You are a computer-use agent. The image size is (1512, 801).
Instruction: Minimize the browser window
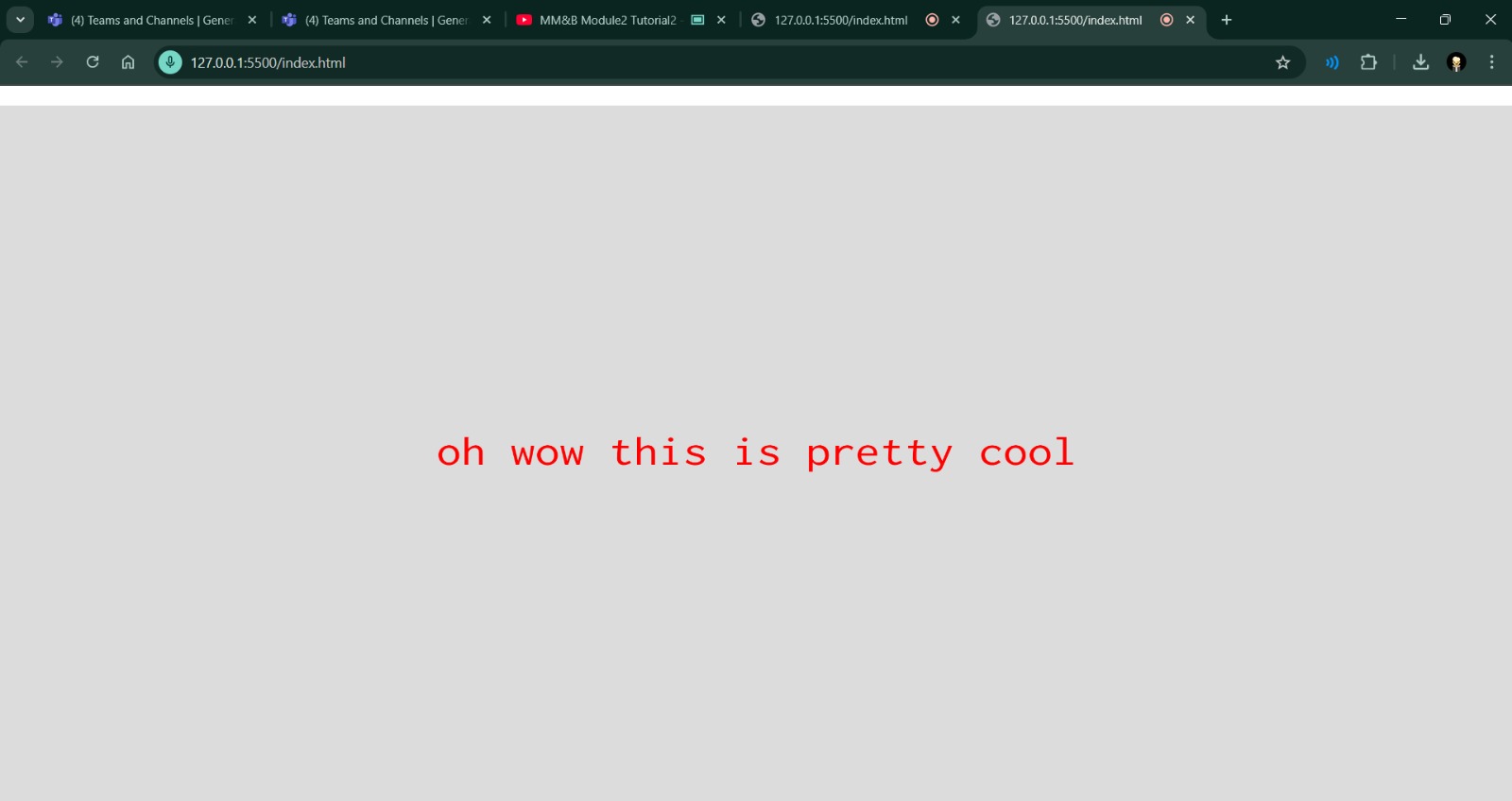coord(1401,19)
